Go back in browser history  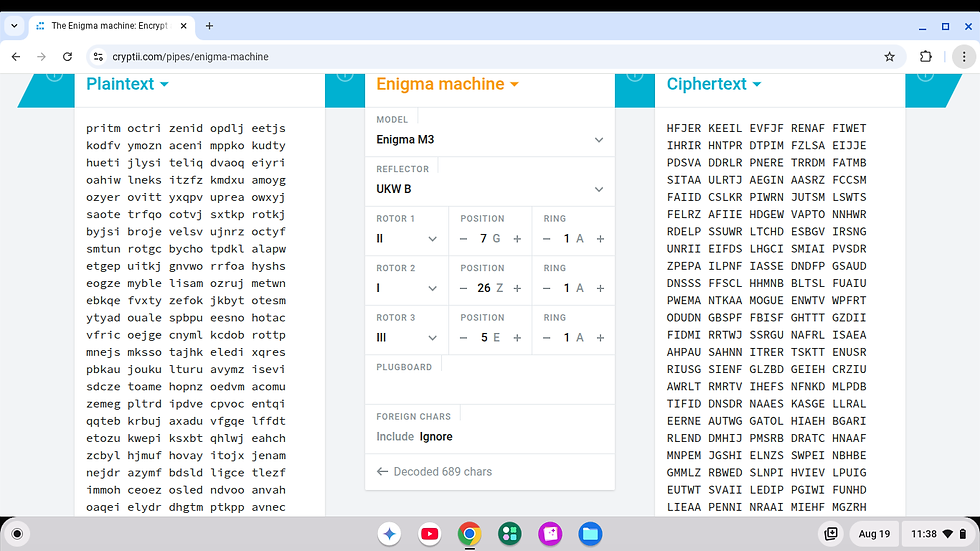pos(16,57)
